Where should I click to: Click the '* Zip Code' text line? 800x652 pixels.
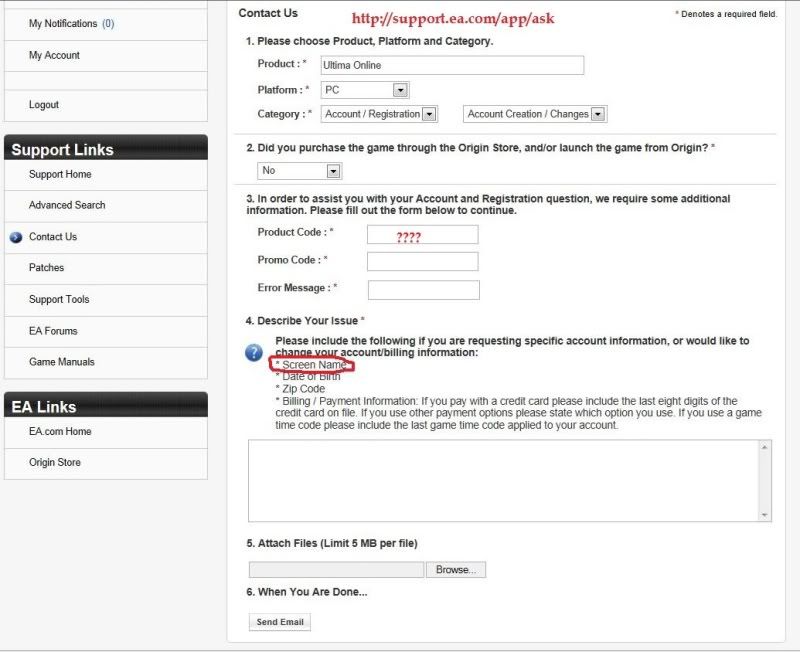(300, 389)
